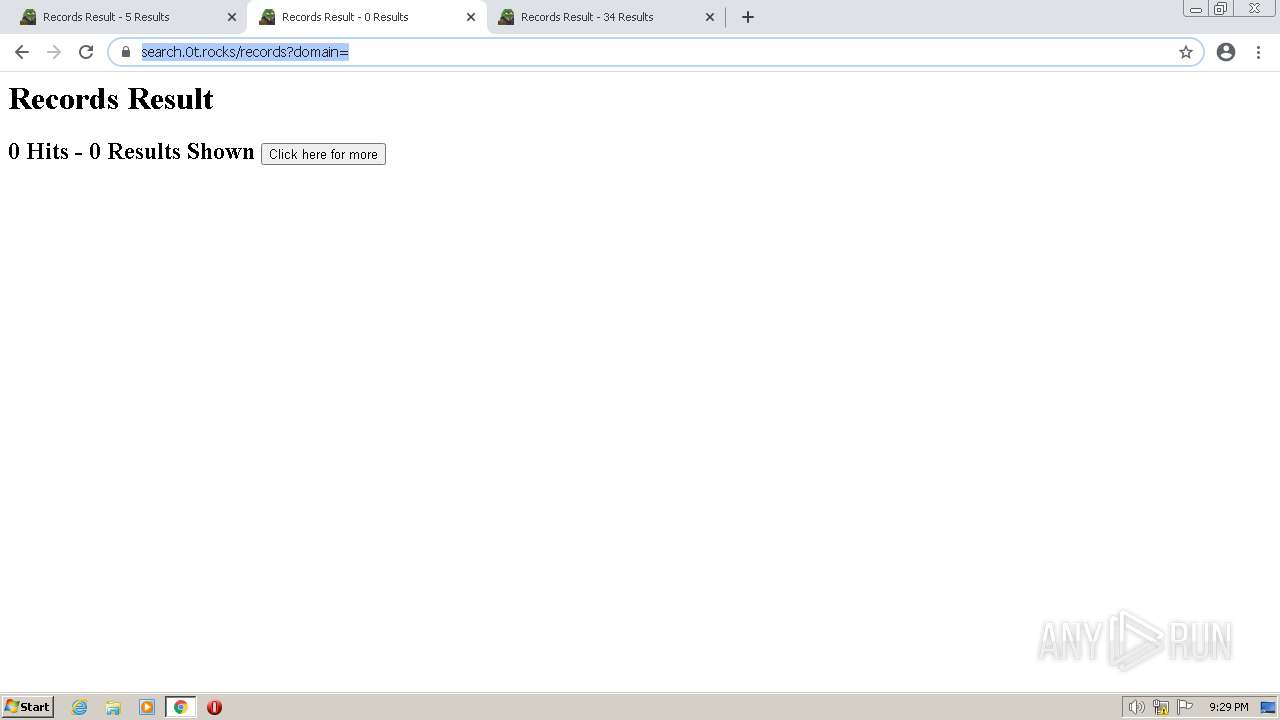Click the taskbar clock showing 9:29 PM
Screen dimensions: 1280x720
tap(1228, 707)
